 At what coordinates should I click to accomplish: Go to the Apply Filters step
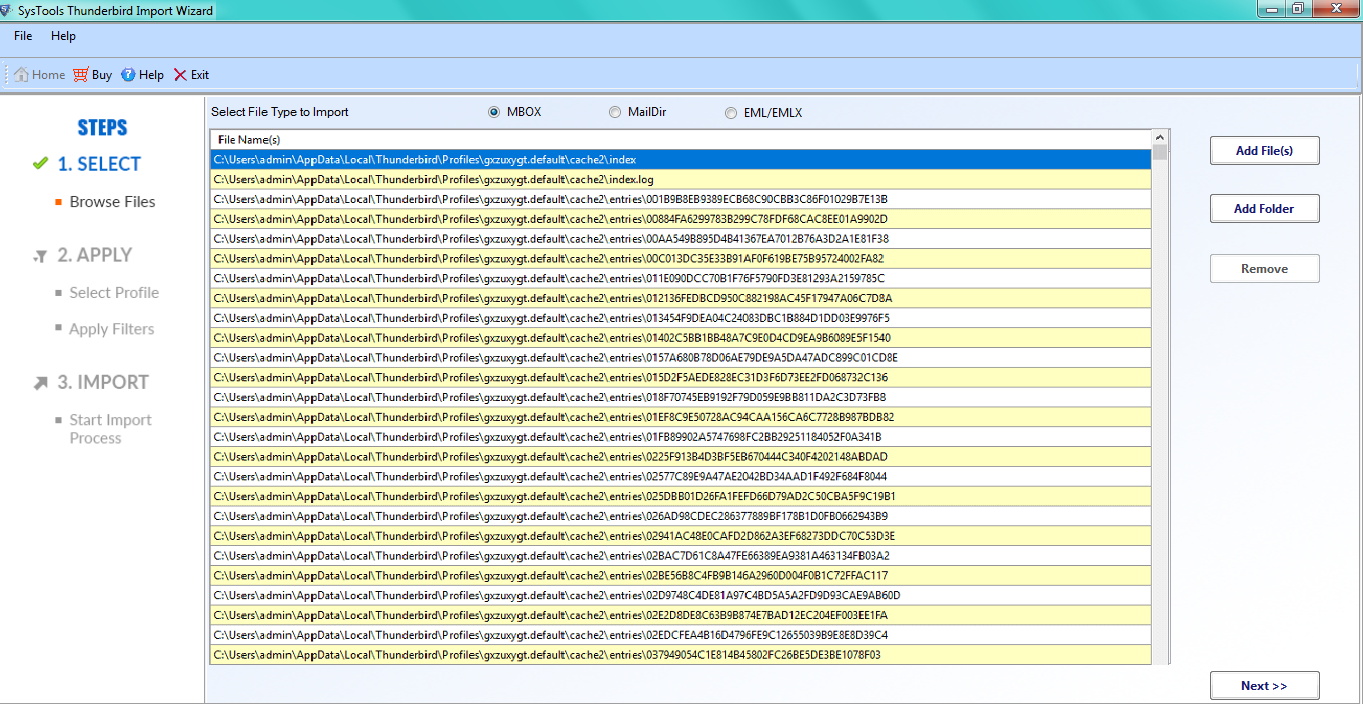point(111,329)
